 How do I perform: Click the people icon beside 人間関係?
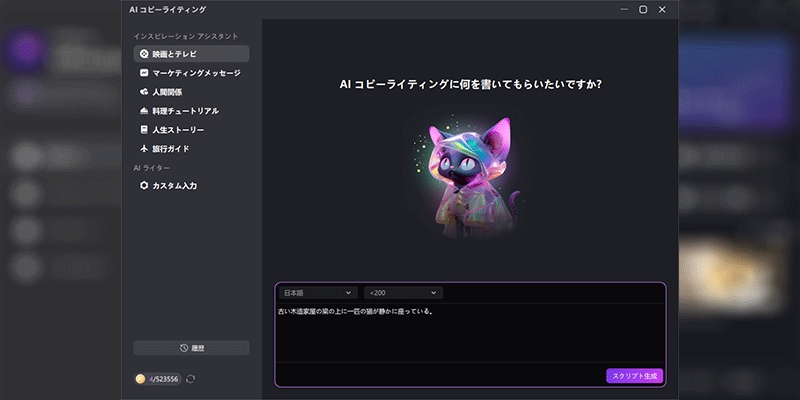point(144,92)
